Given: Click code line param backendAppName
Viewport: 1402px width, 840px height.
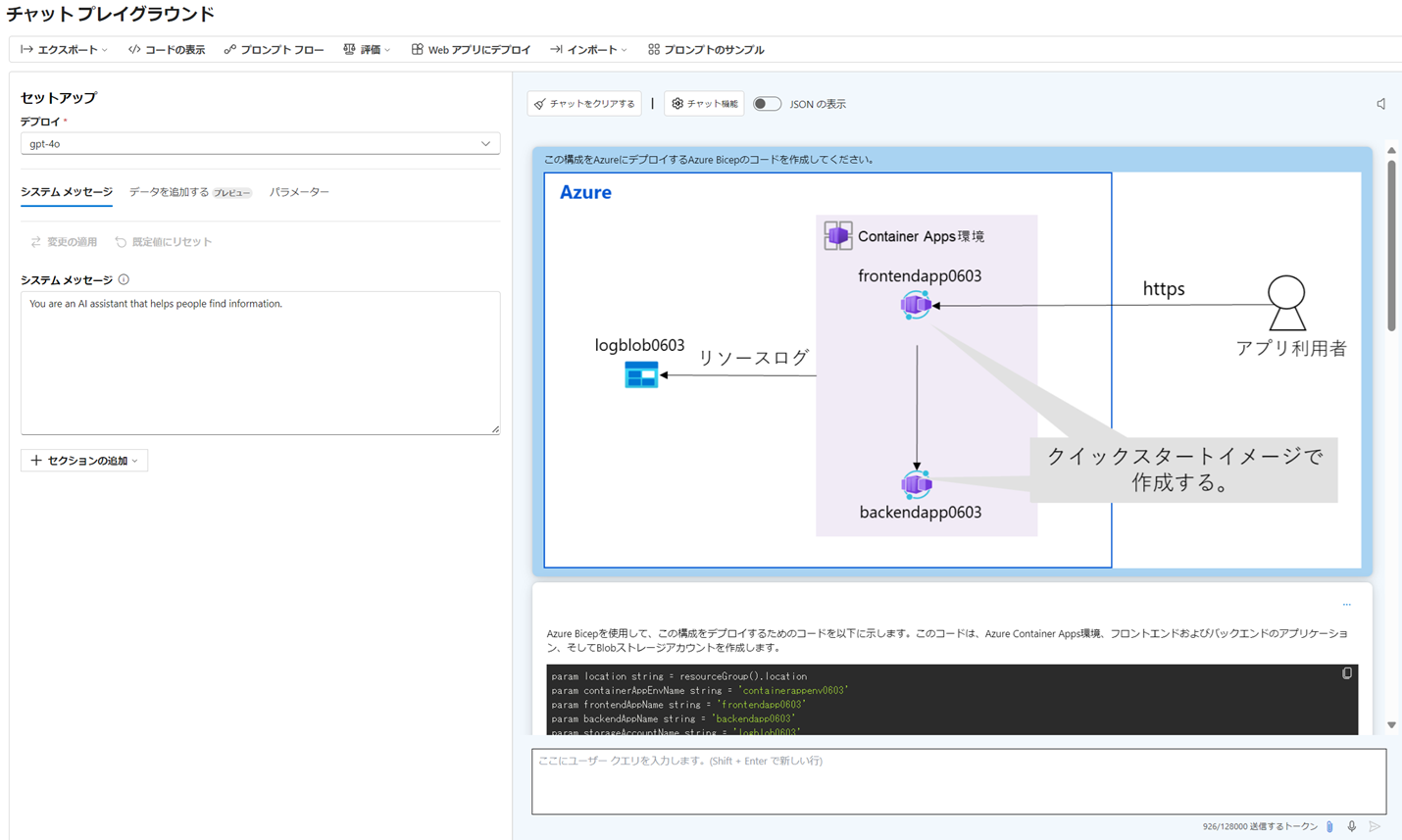Looking at the screenshot, I should coord(673,718).
